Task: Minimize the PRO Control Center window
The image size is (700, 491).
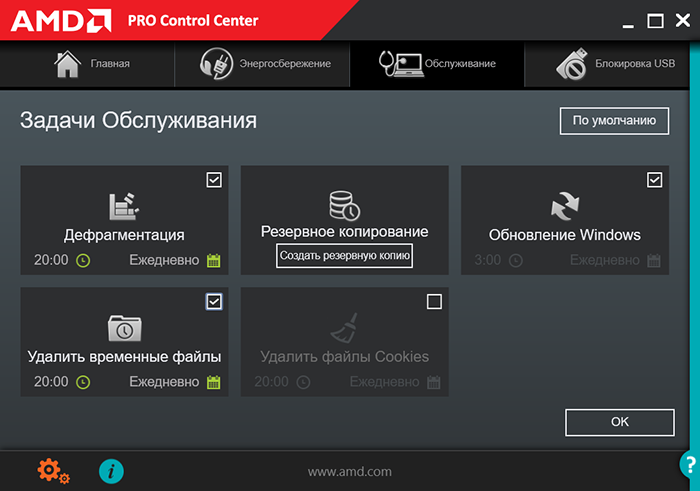Action: (628, 26)
